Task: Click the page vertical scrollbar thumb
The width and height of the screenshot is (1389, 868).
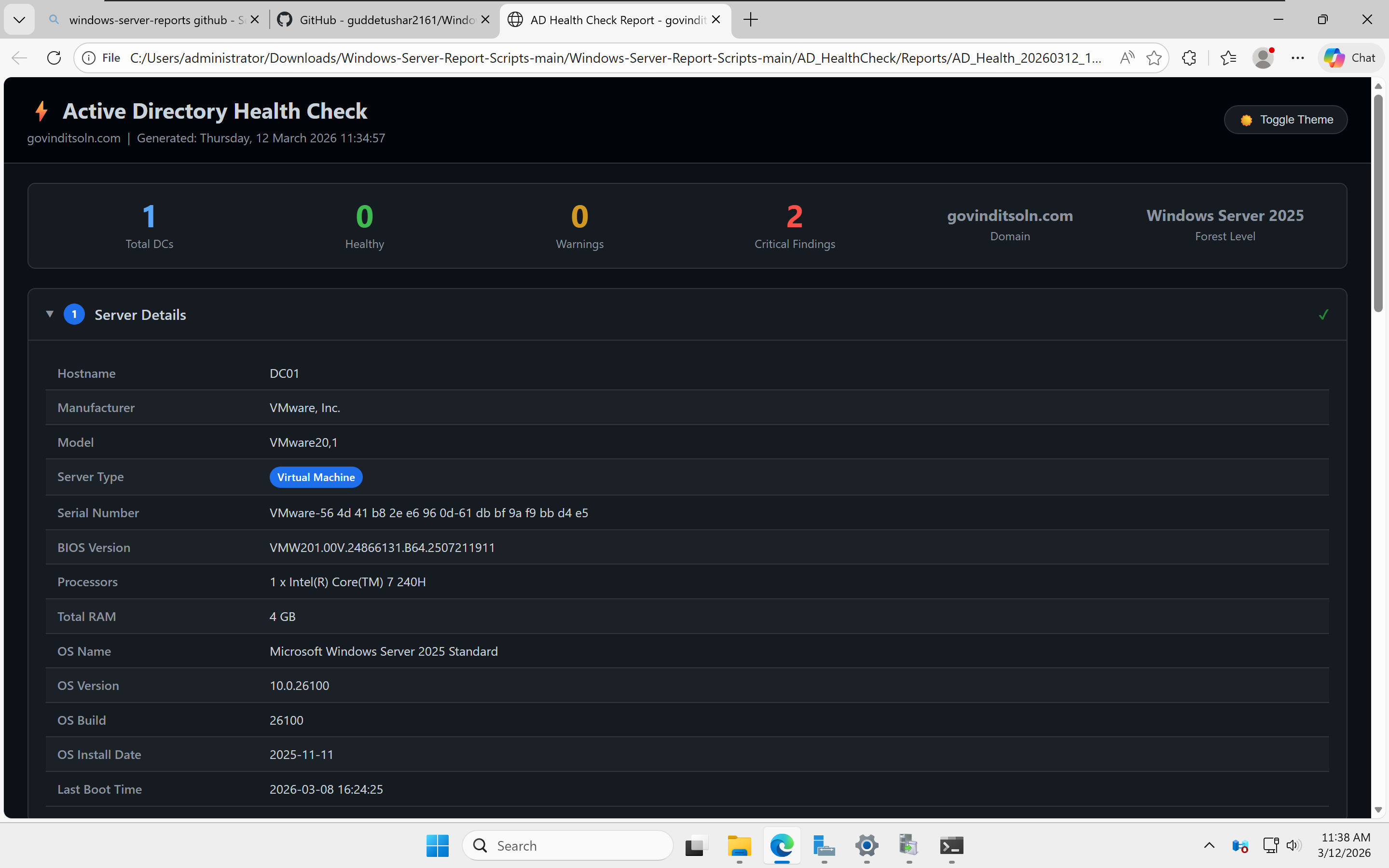Action: coord(1378,203)
